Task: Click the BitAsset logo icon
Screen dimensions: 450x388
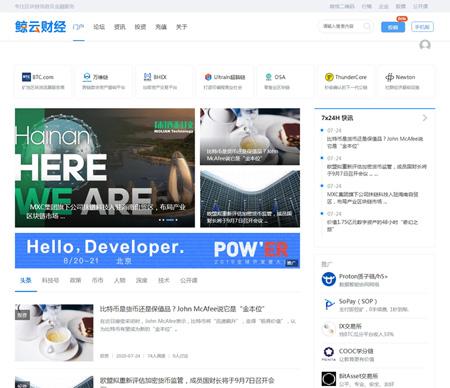Action: [x=329, y=379]
